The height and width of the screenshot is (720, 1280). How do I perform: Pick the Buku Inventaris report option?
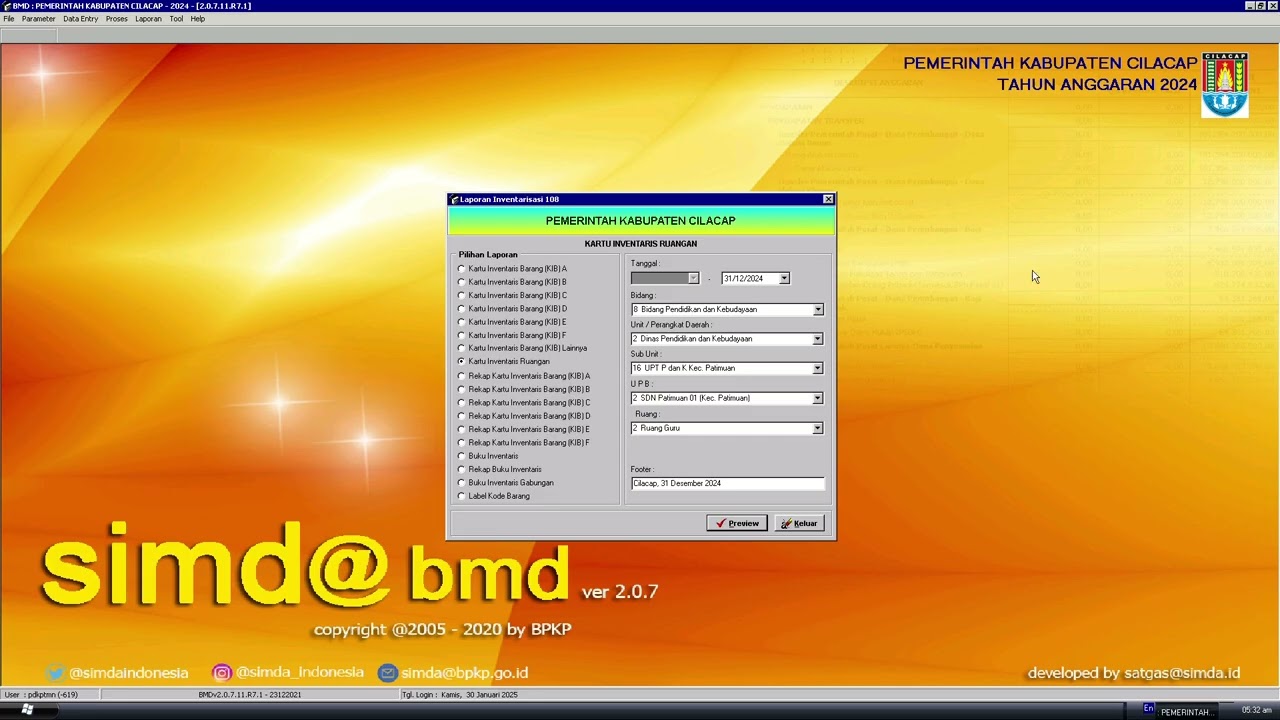tap(489, 456)
